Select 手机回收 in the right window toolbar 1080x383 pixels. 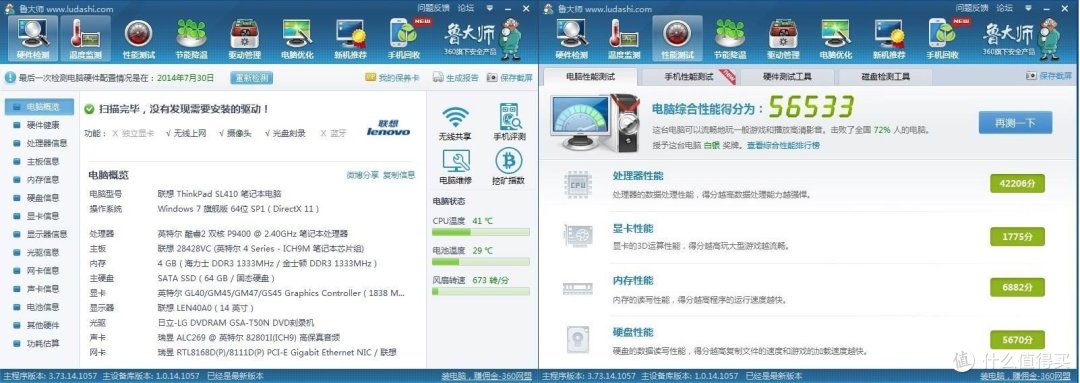[x=943, y=39]
